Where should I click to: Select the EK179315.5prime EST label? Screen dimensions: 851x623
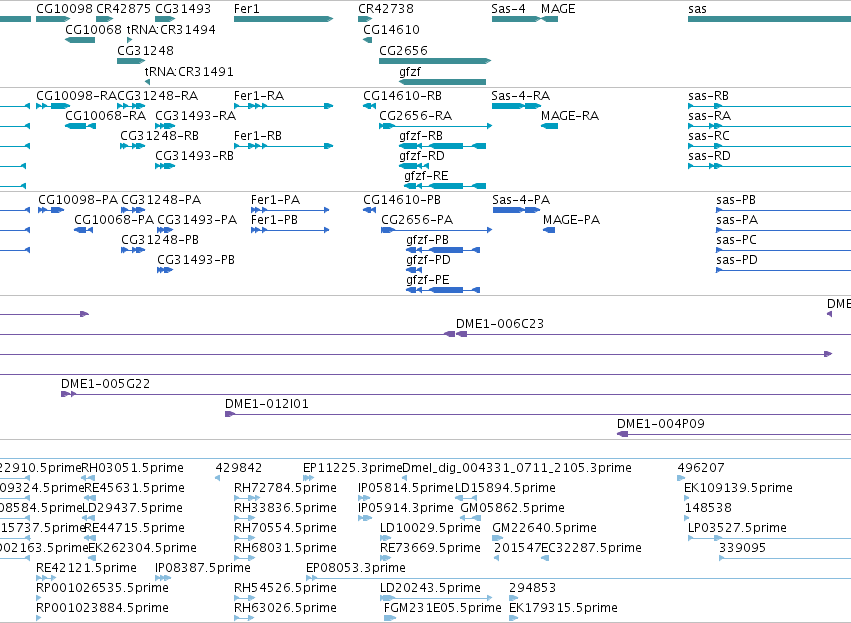pos(563,608)
